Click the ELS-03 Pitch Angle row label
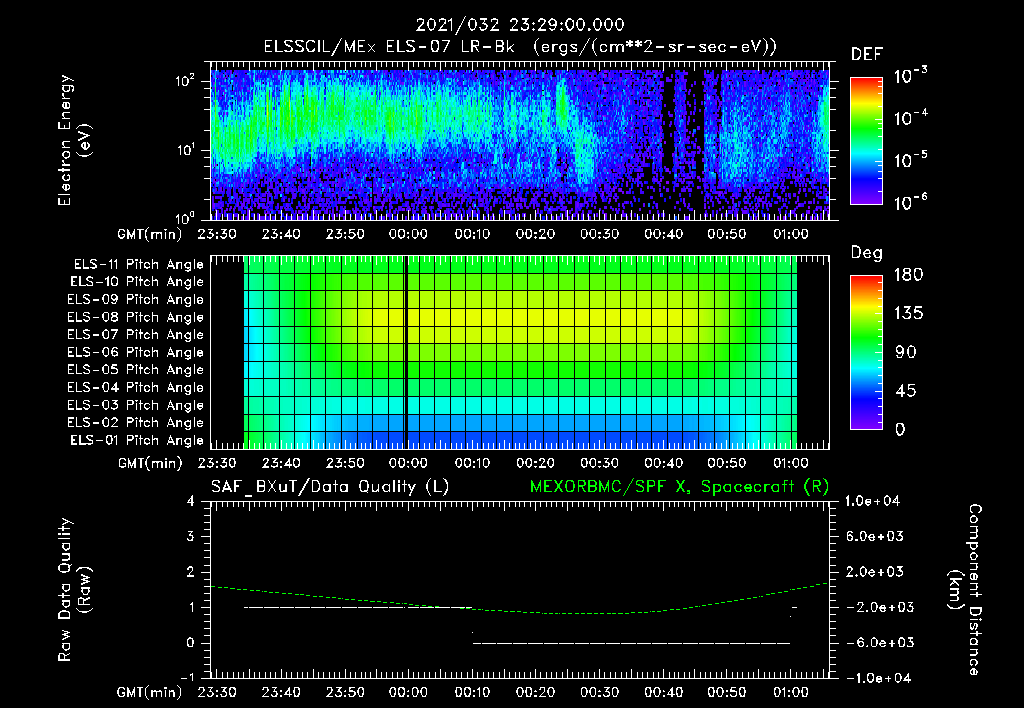Viewport: 1024px width, 708px height. pos(136,405)
